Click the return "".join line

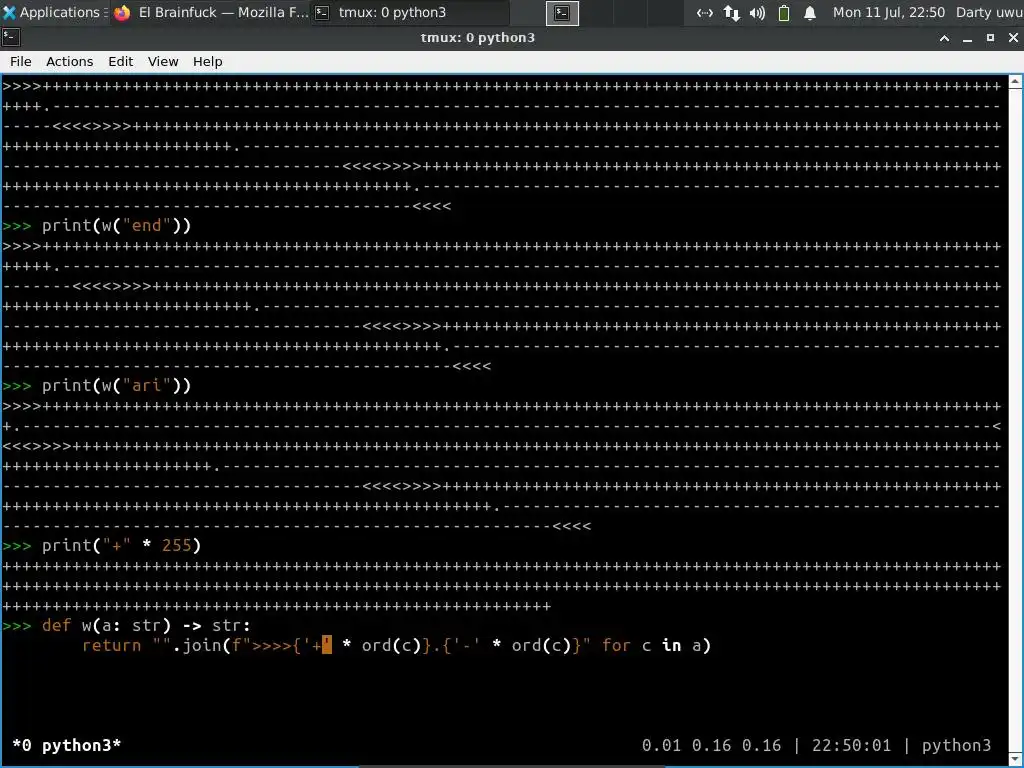tap(396, 646)
